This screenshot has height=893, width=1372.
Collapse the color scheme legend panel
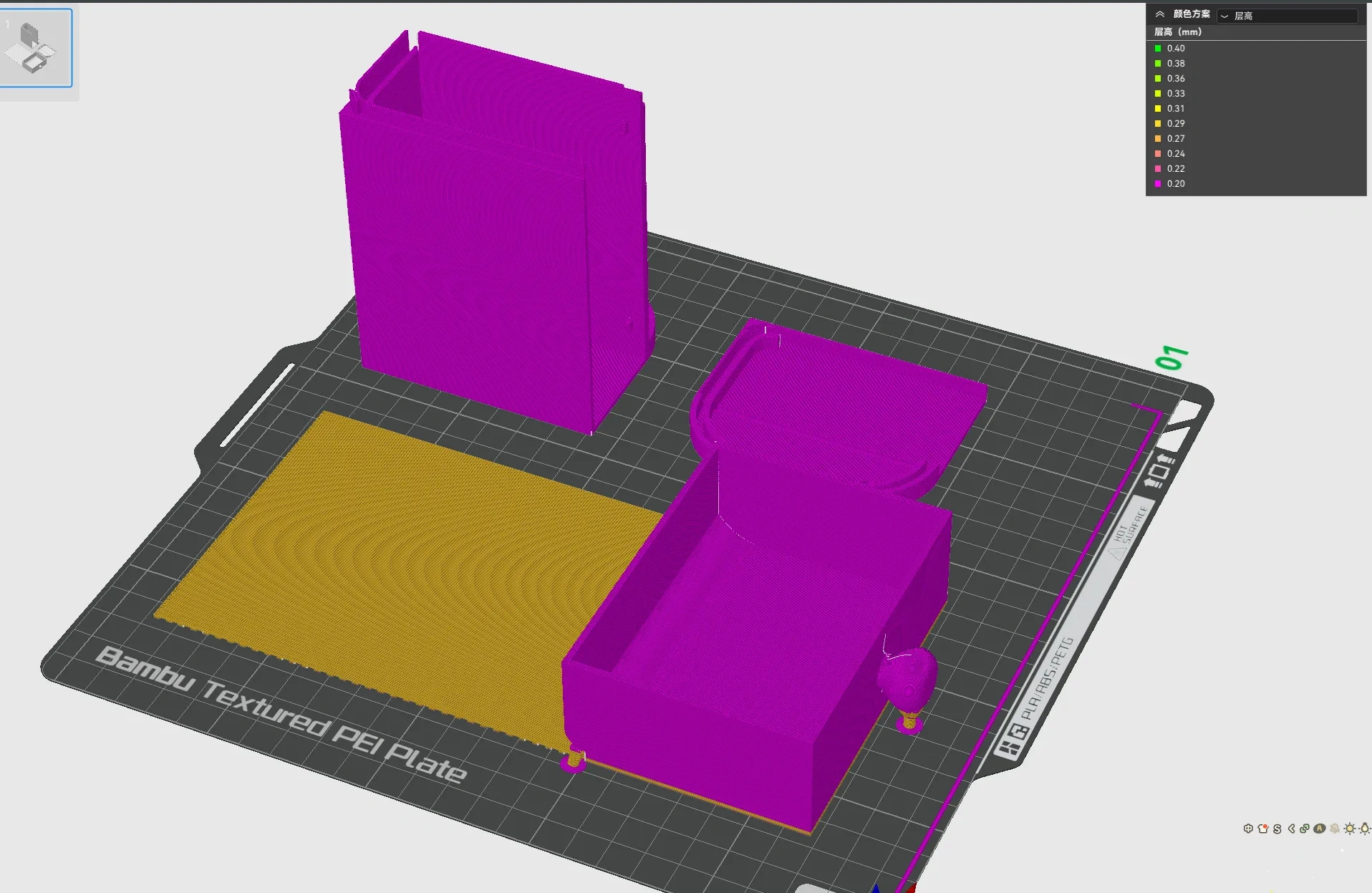1159,14
